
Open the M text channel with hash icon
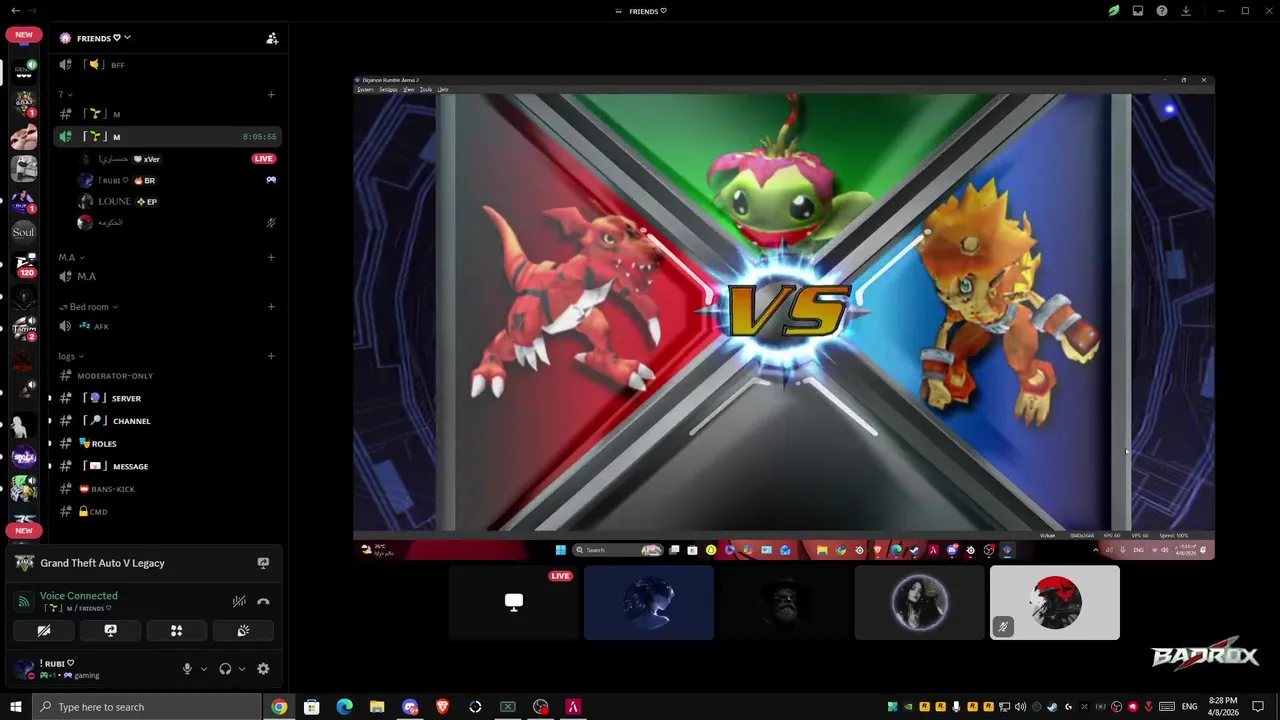pyautogui.click(x=166, y=114)
